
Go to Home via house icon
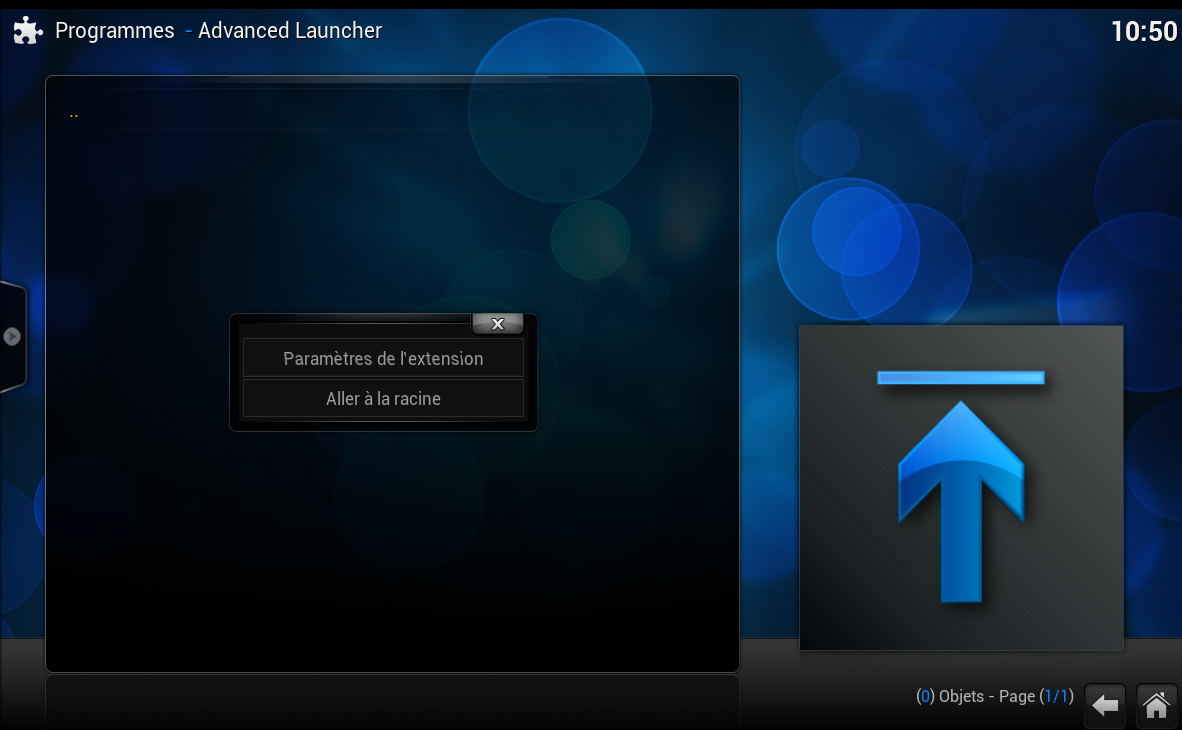point(1156,705)
